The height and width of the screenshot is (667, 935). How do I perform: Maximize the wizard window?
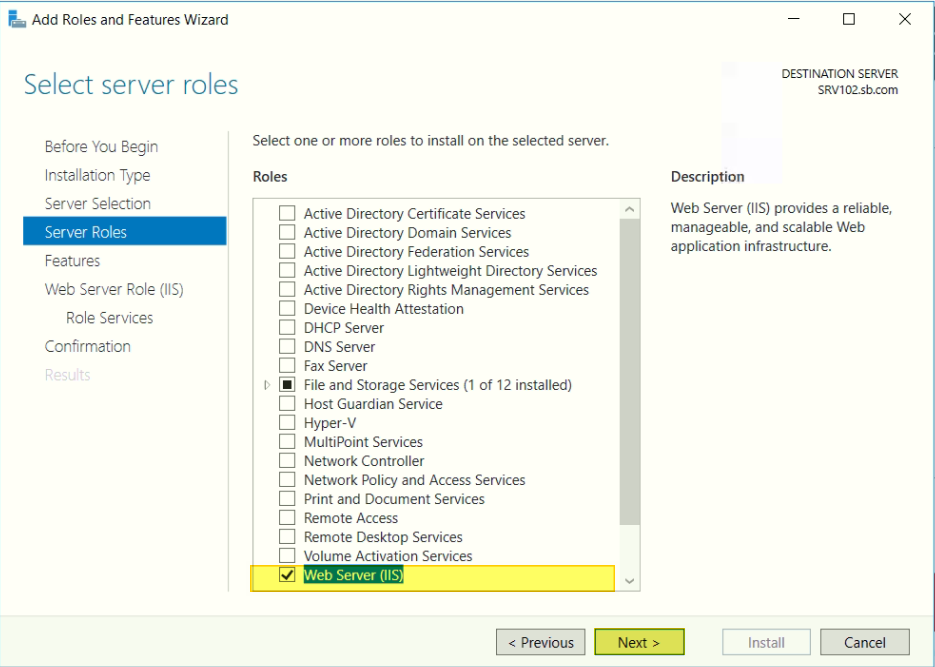point(849,19)
